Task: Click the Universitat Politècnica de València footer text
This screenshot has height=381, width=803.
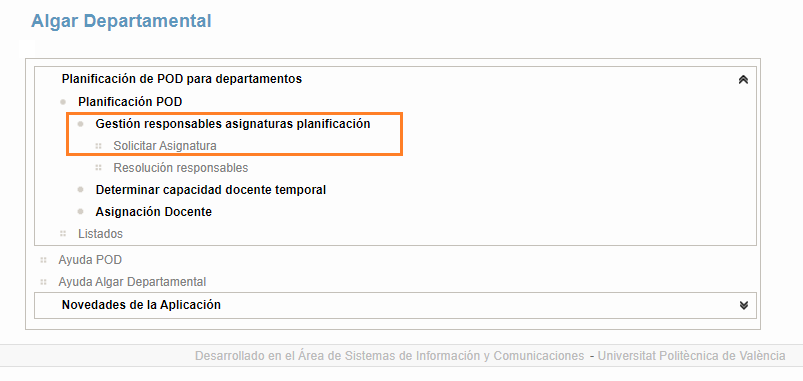Action: 691,356
